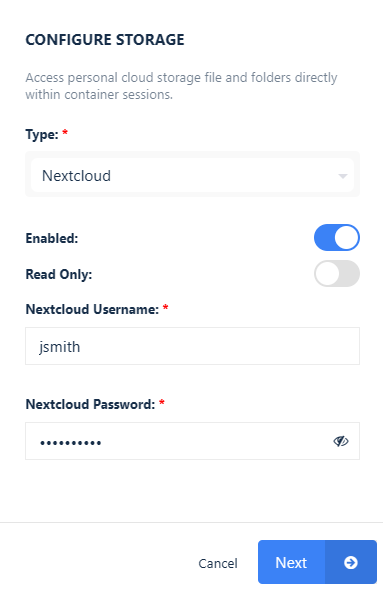Click the Read Only: label

[x=59, y=274]
